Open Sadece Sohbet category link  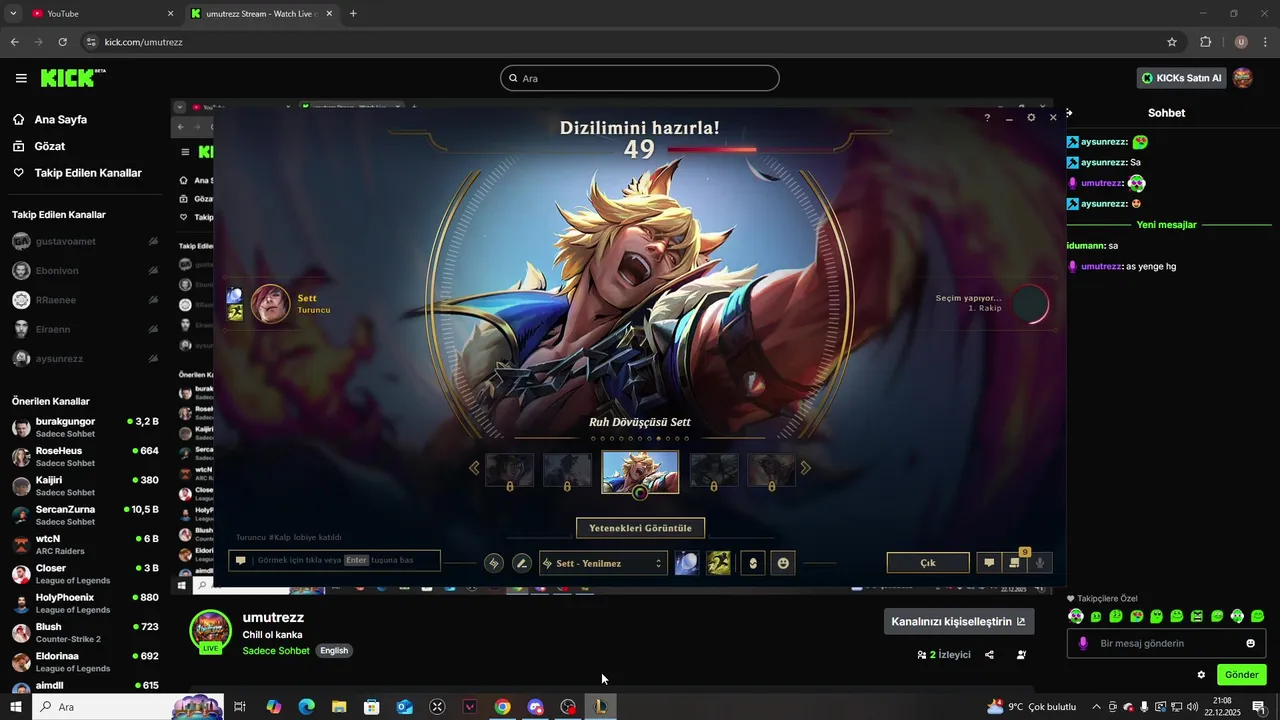pos(276,651)
